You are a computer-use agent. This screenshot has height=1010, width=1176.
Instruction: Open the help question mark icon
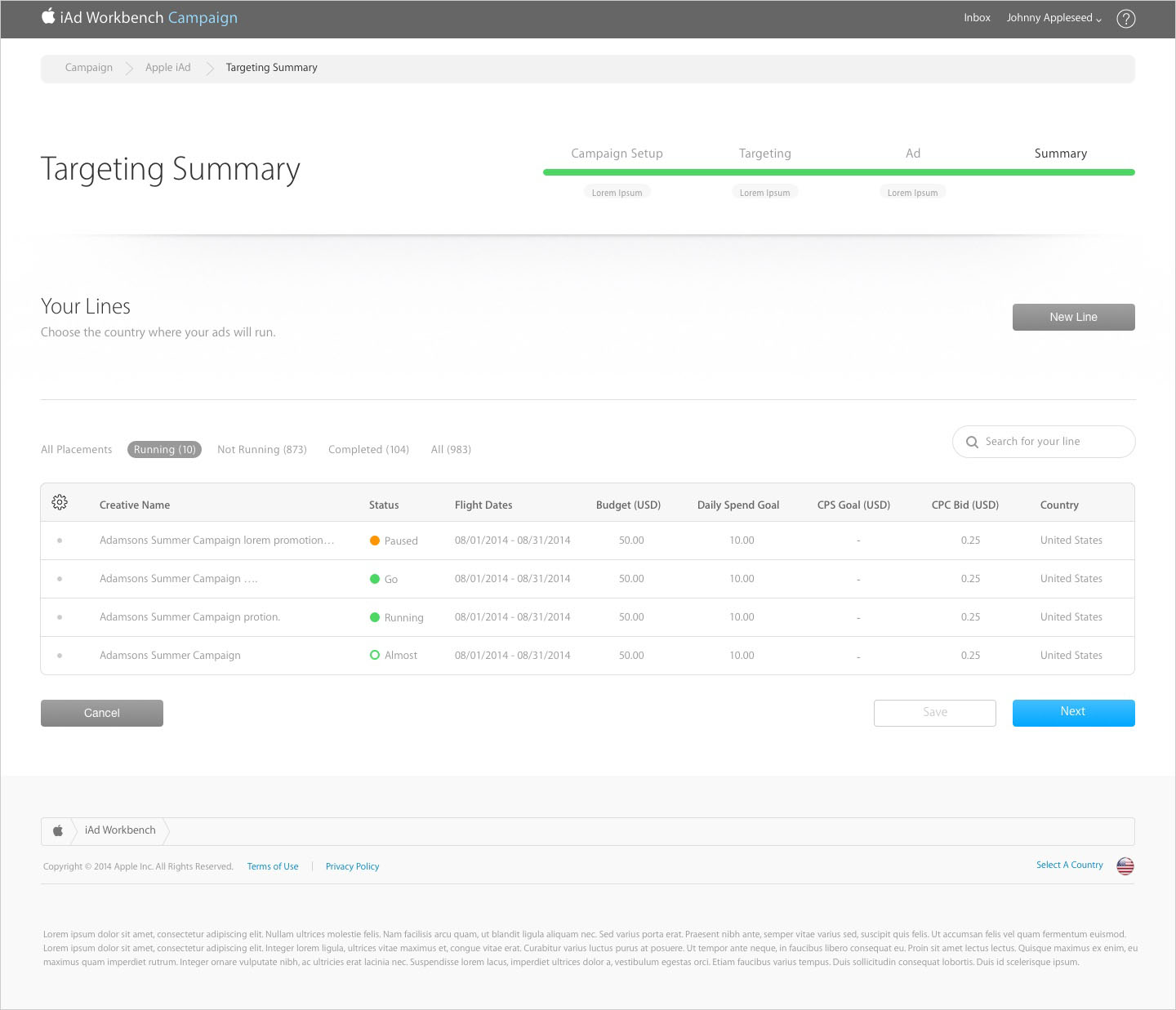pyautogui.click(x=1125, y=19)
